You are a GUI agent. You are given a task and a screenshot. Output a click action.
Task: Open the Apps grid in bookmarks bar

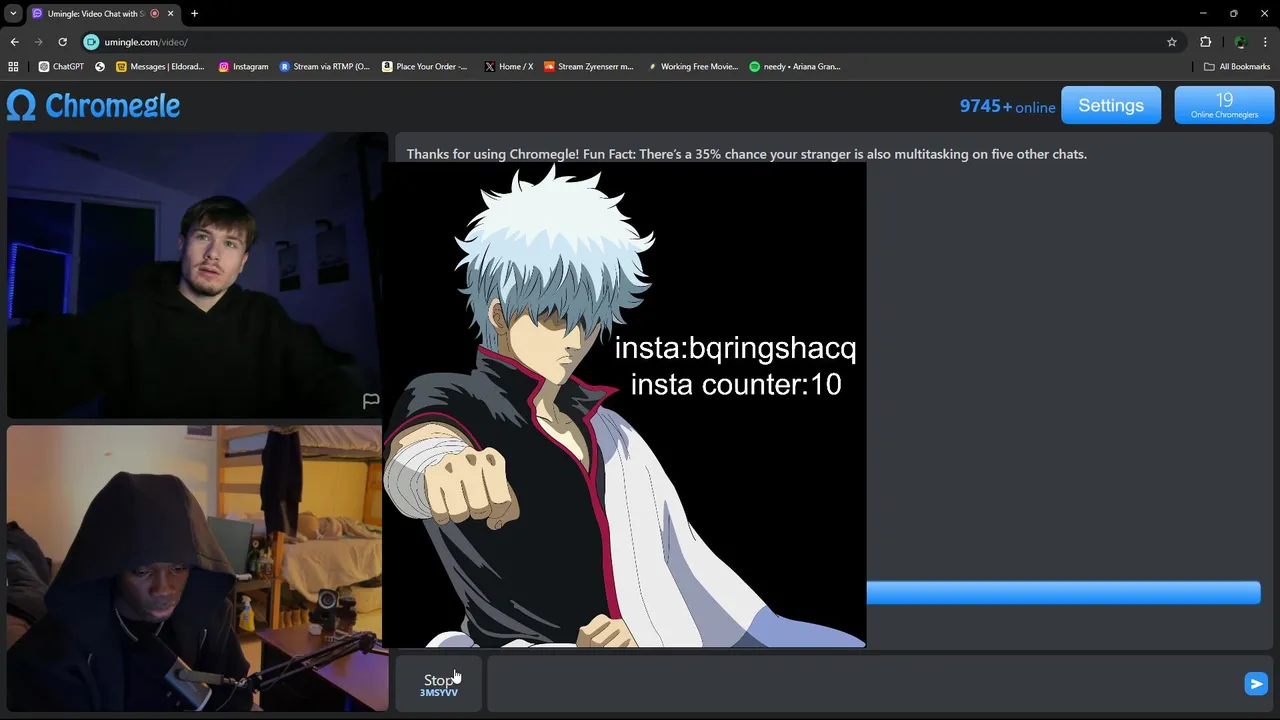pyautogui.click(x=13, y=67)
